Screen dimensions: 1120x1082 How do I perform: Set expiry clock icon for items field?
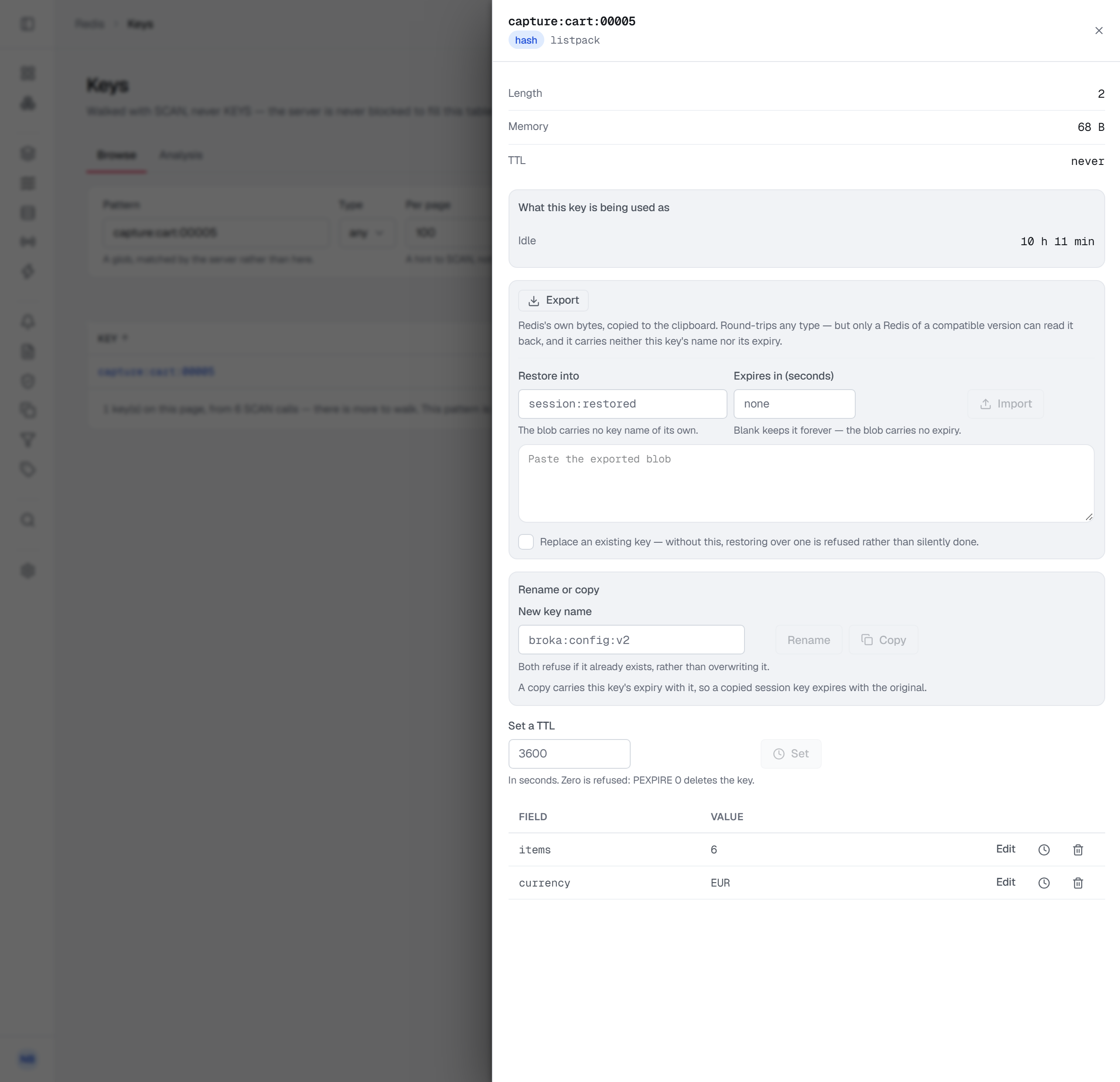click(x=1044, y=850)
